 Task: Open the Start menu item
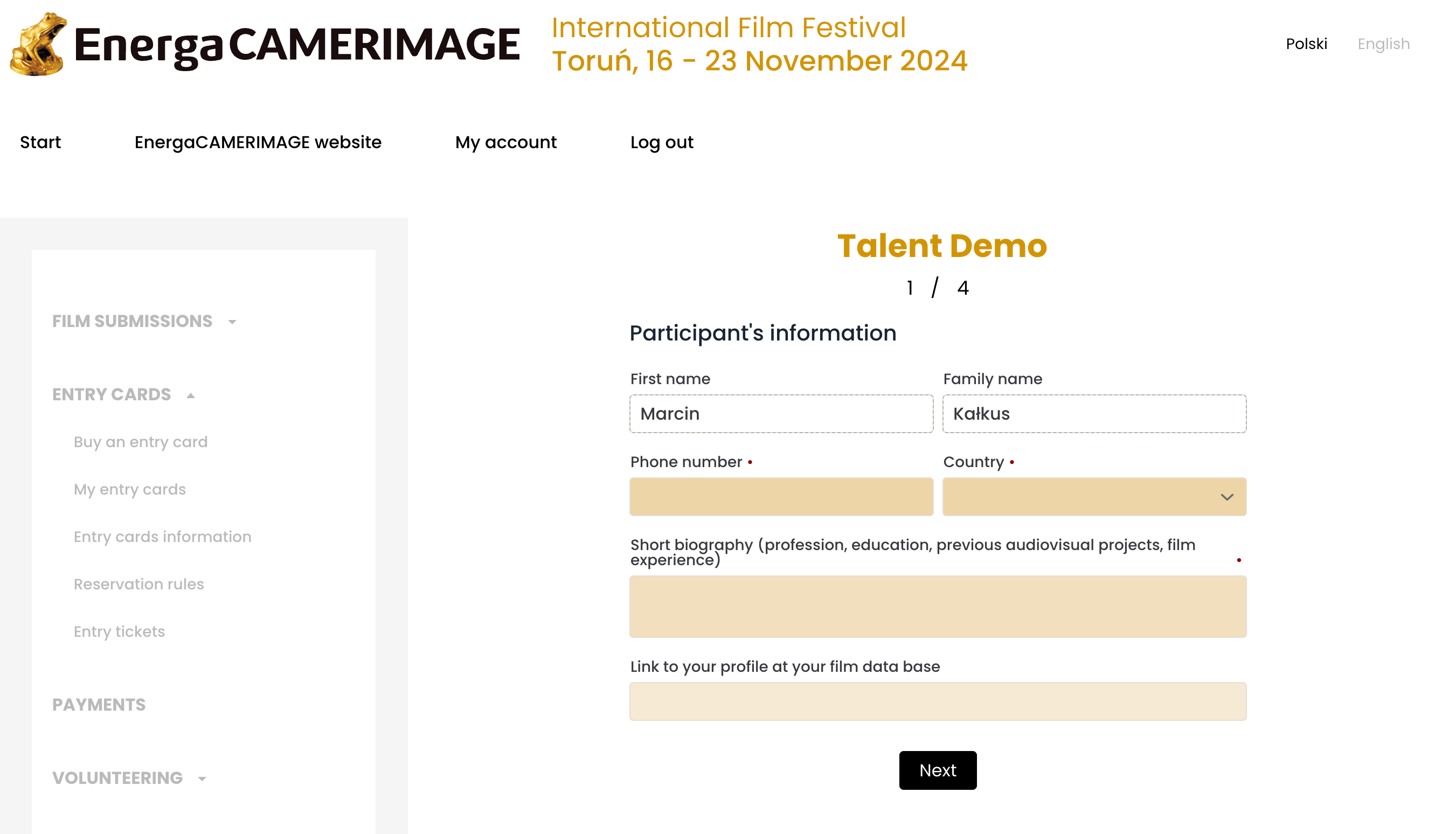click(x=40, y=142)
